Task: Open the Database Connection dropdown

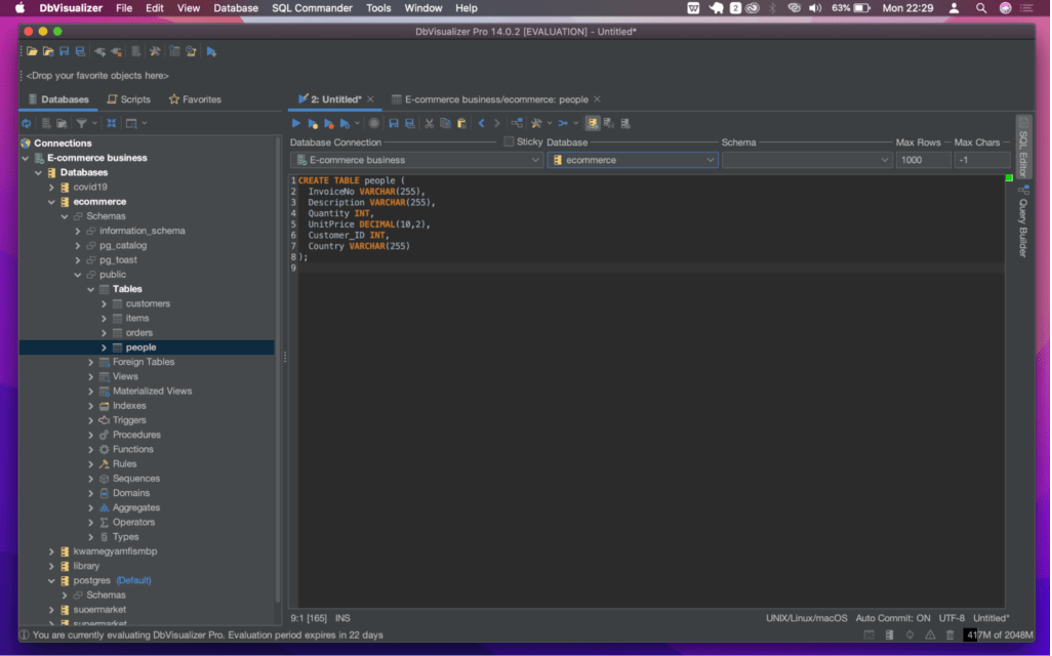Action: 417,160
